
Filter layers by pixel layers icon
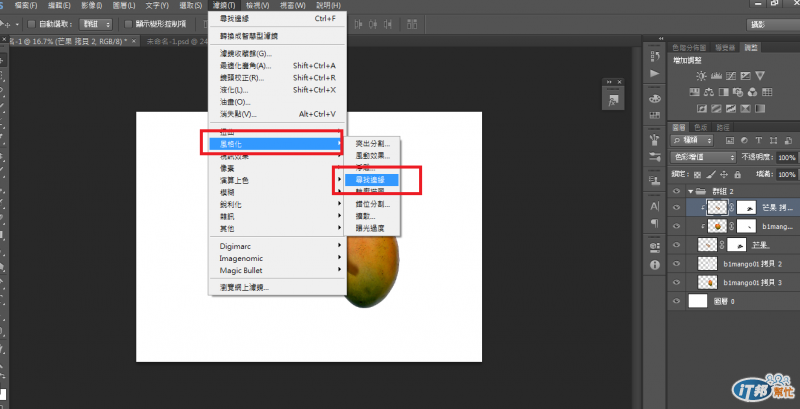pyautogui.click(x=730, y=140)
